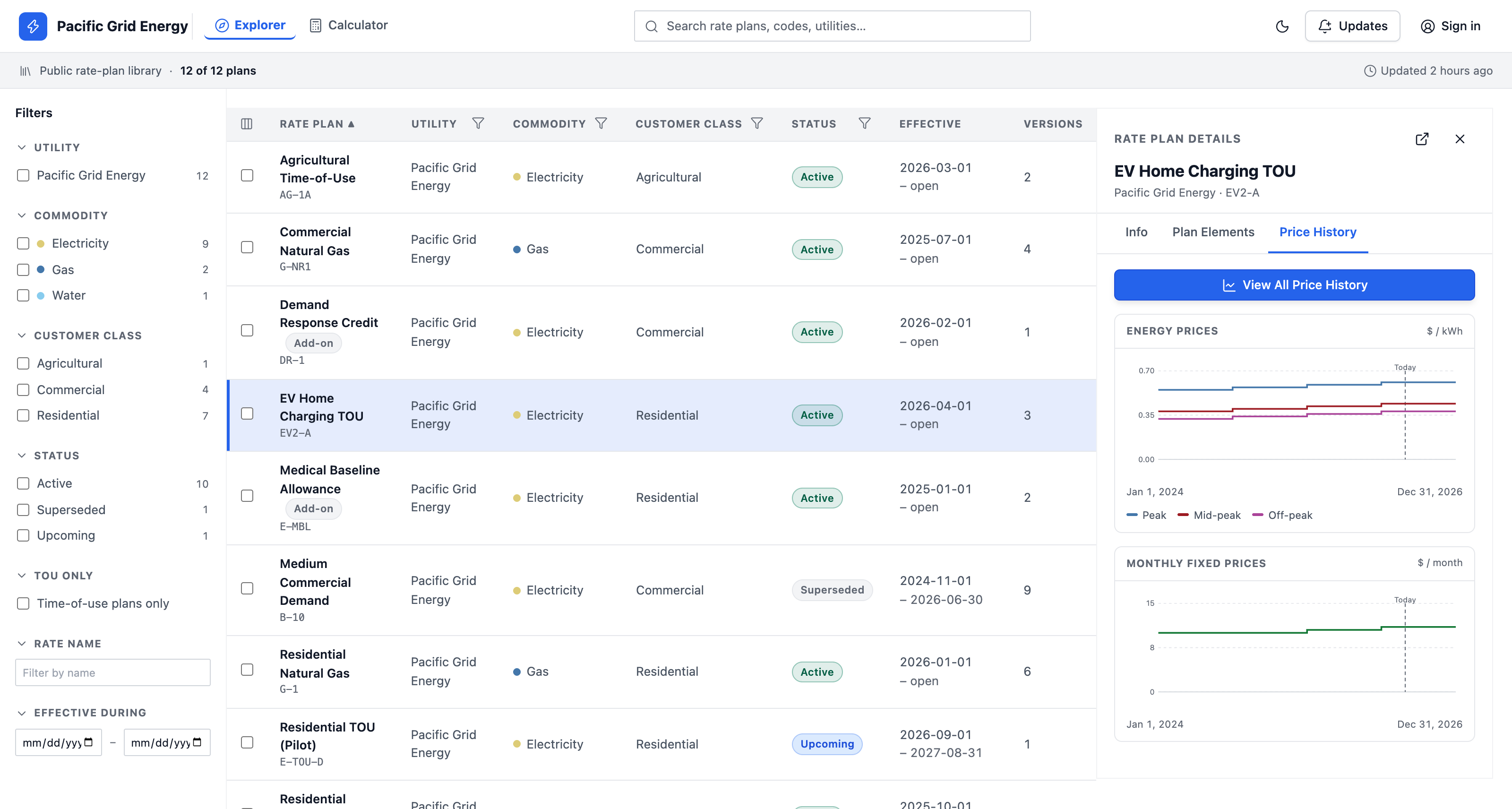
Task: Click the Explorer compass icon
Action: (x=222, y=25)
